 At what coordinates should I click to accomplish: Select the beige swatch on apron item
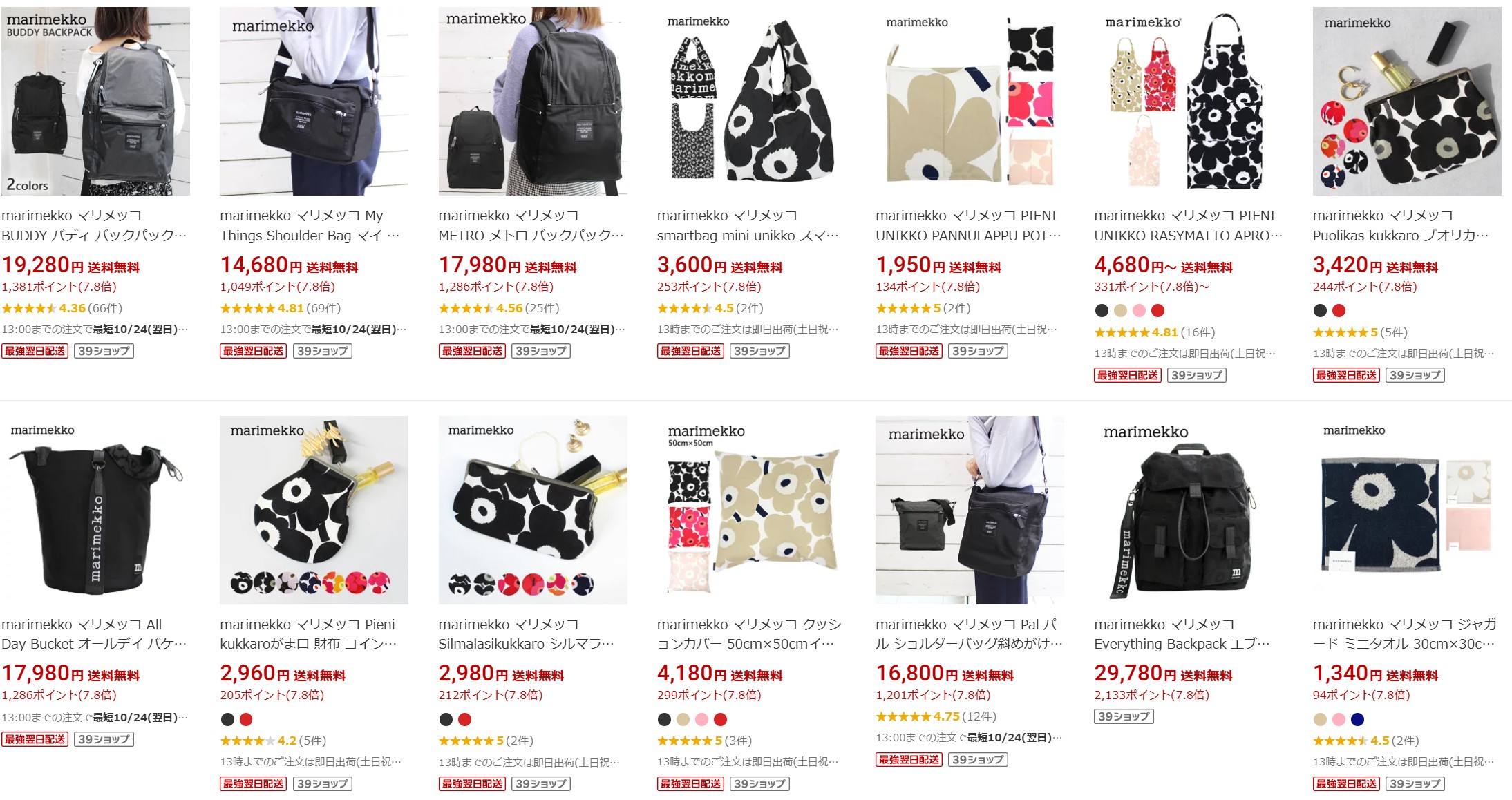1121,311
